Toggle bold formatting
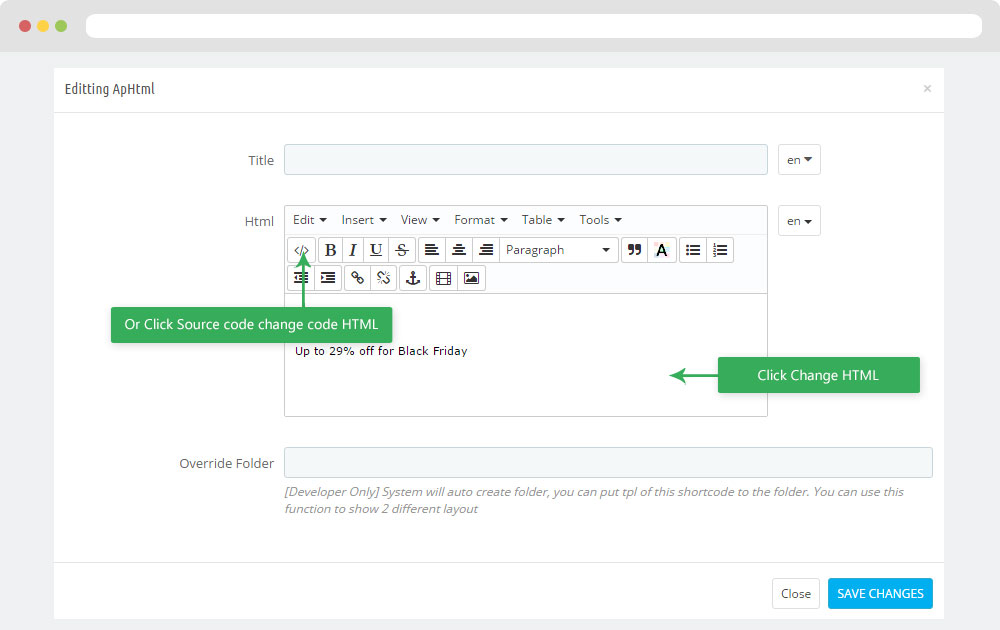 330,250
